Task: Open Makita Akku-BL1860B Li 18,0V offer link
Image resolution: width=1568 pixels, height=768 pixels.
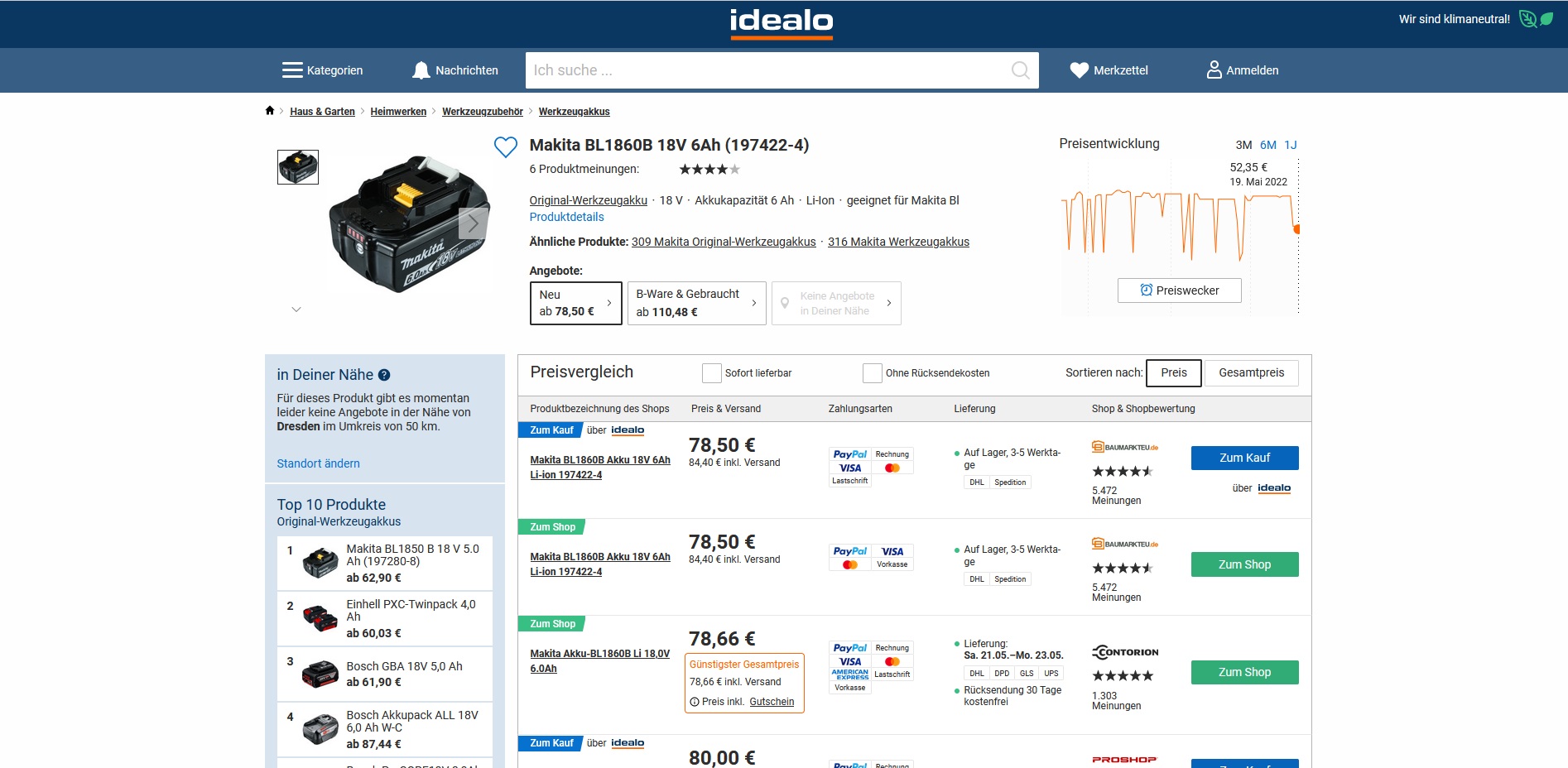Action: tap(599, 661)
